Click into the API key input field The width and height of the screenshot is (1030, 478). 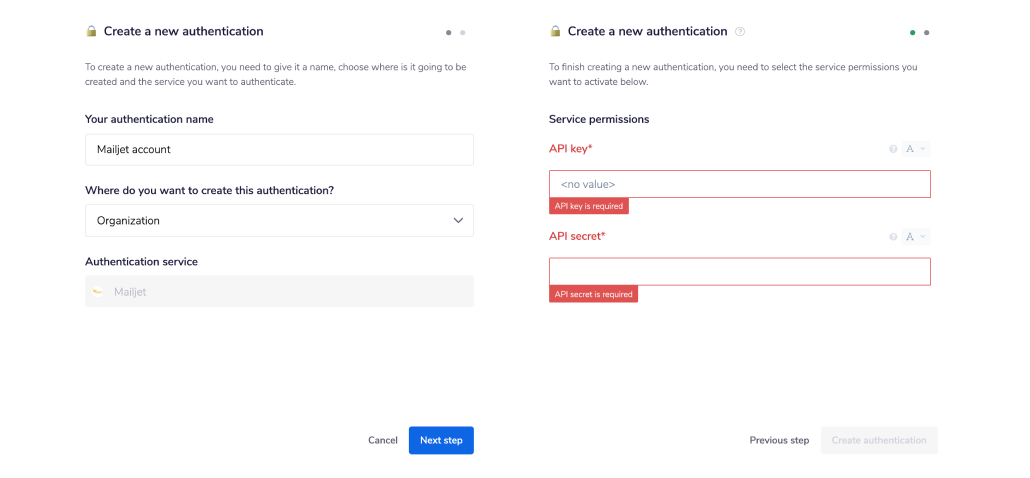tap(739, 184)
